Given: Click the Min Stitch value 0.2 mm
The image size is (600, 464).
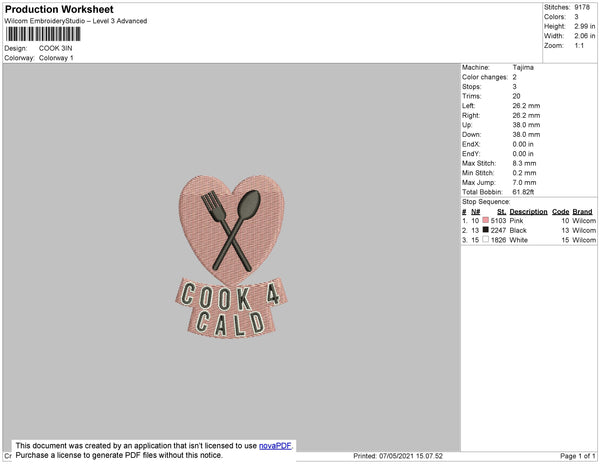Looking at the screenshot, I should click(524, 173).
